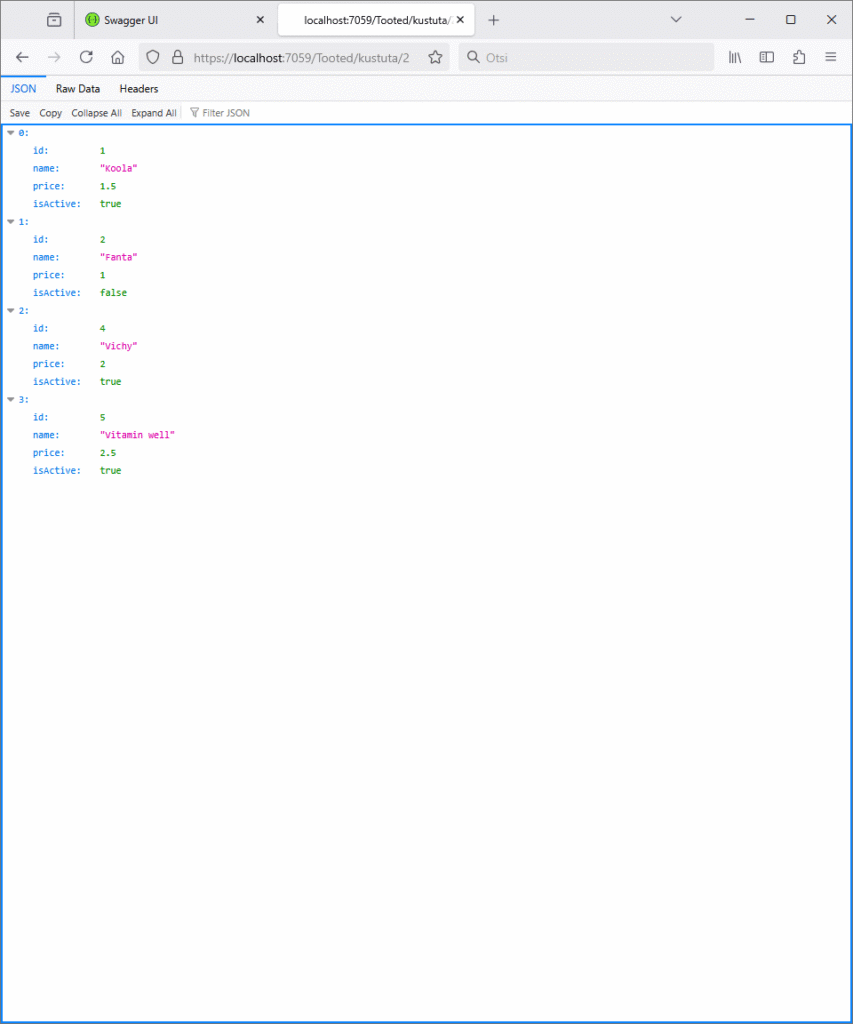
Task: Switch to the Raw Data tab
Action: pos(78,89)
